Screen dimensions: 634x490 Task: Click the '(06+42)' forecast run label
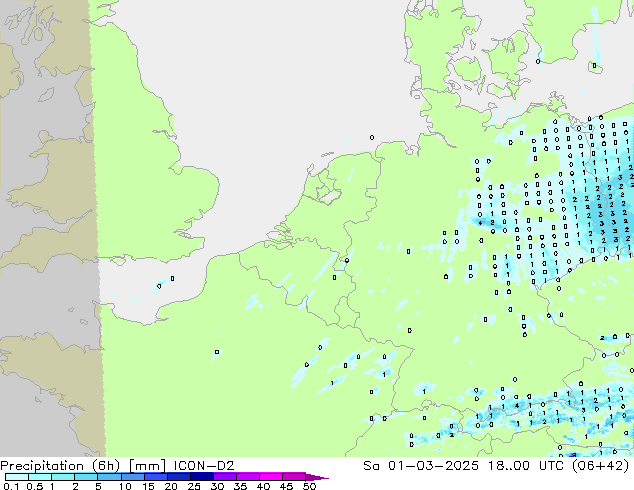coord(605,465)
